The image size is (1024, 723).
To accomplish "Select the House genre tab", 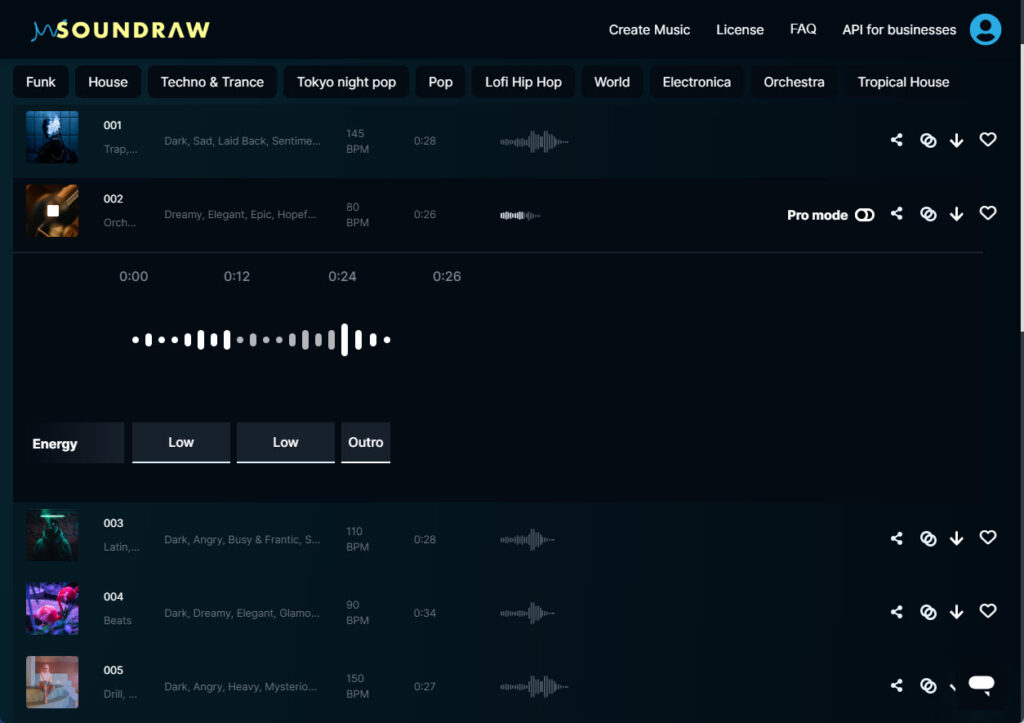I will (x=108, y=82).
